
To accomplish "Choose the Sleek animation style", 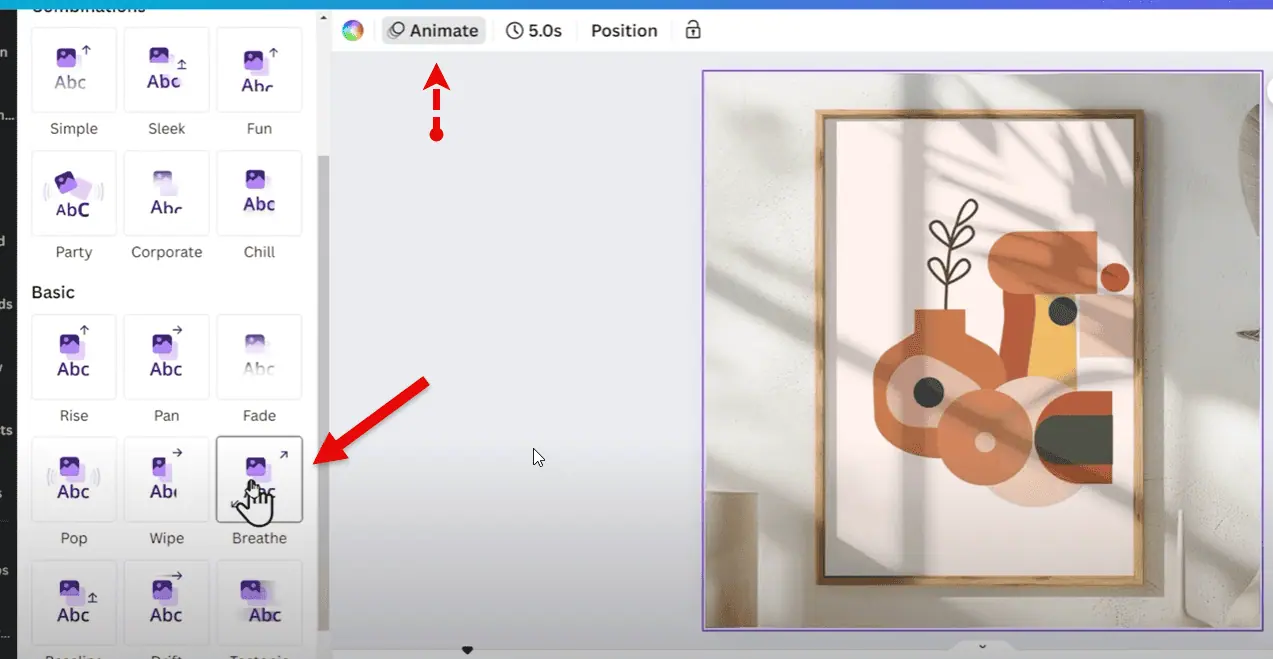I will click(x=166, y=70).
